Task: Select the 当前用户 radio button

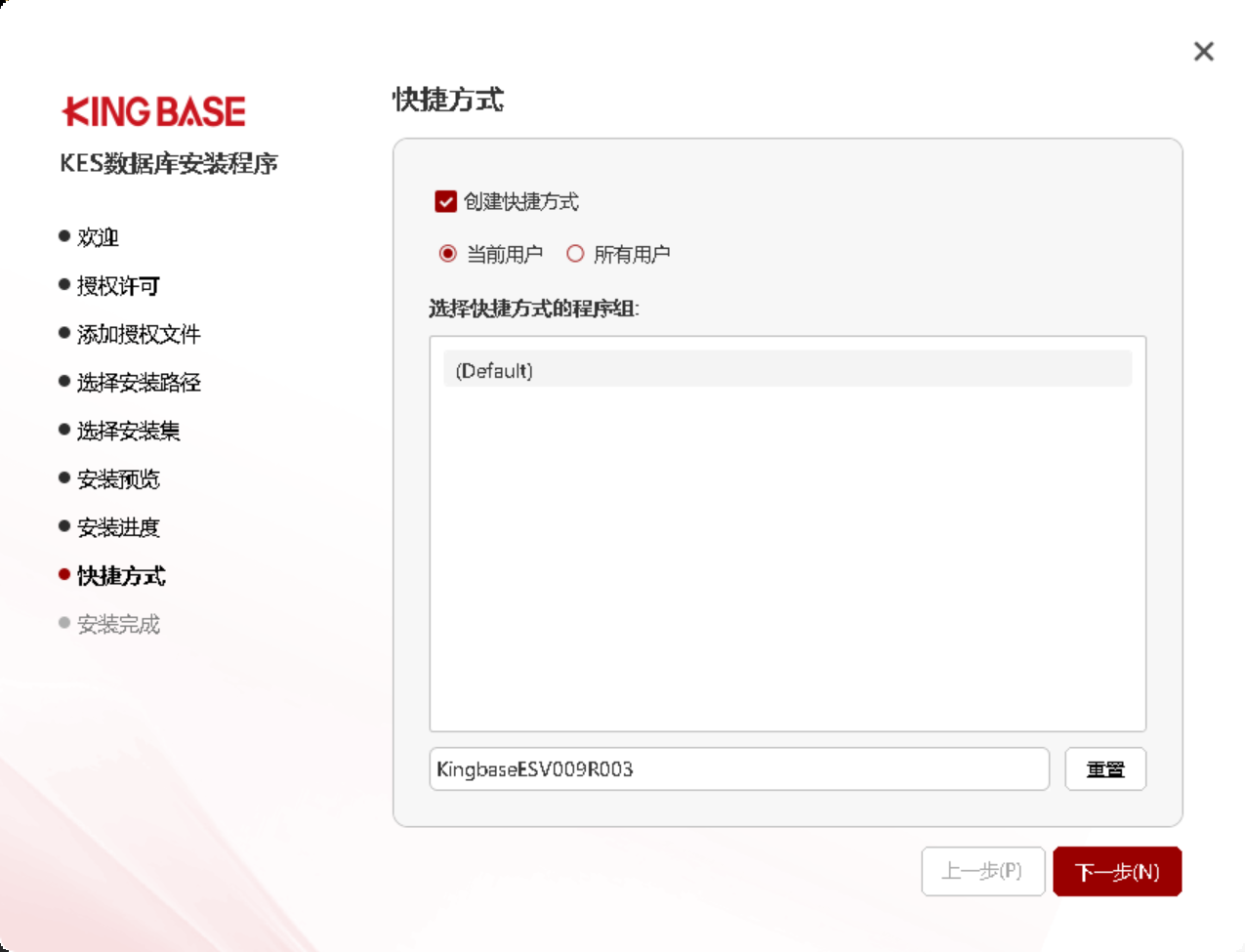Action: 448,254
